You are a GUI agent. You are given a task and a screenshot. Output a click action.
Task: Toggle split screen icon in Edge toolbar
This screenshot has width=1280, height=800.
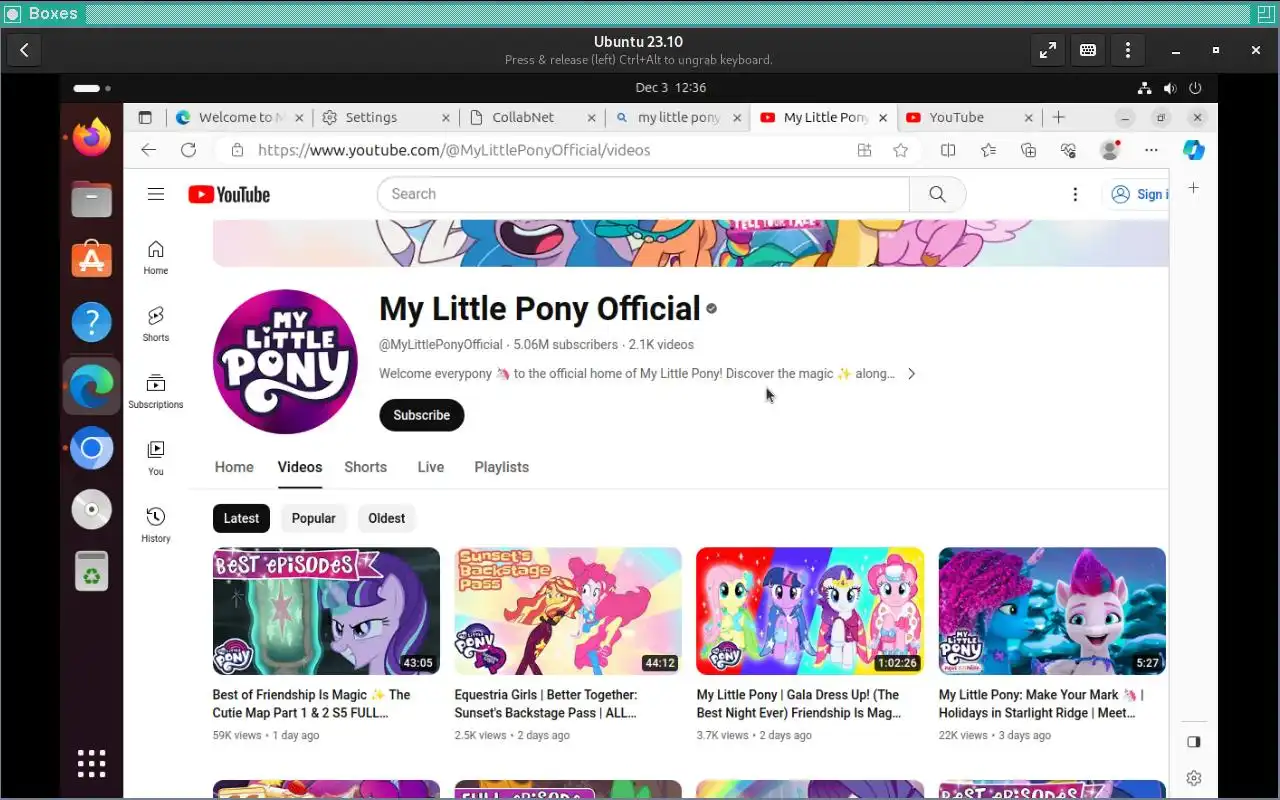coord(948,150)
